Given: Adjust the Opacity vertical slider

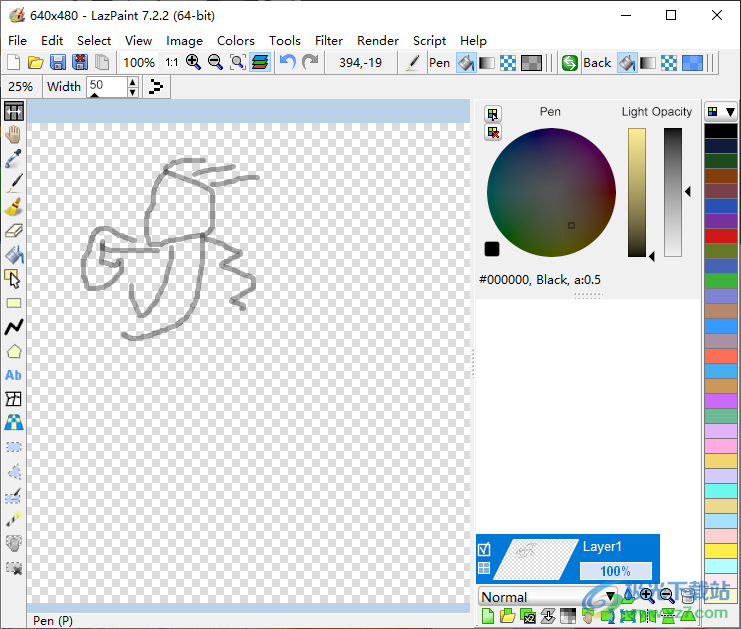Looking at the screenshot, I should (x=673, y=192).
